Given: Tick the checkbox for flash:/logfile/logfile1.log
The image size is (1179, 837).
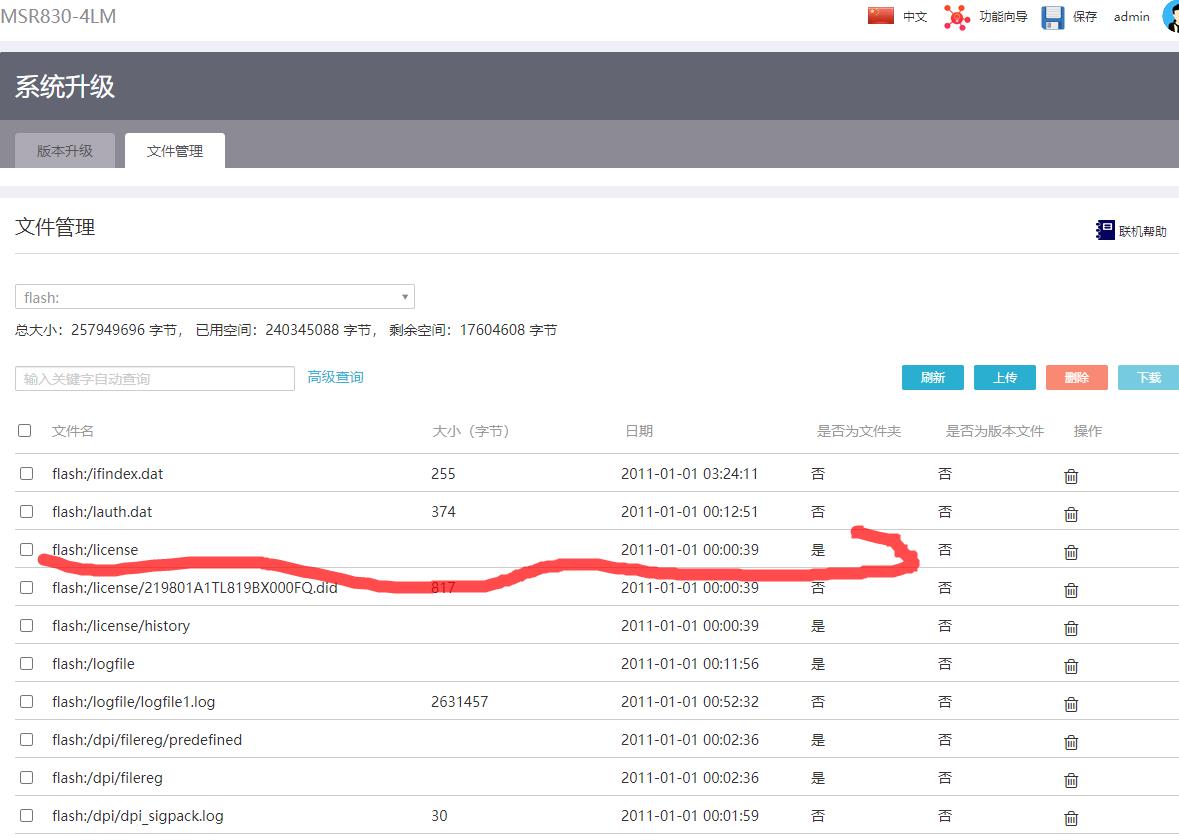Looking at the screenshot, I should point(26,701).
